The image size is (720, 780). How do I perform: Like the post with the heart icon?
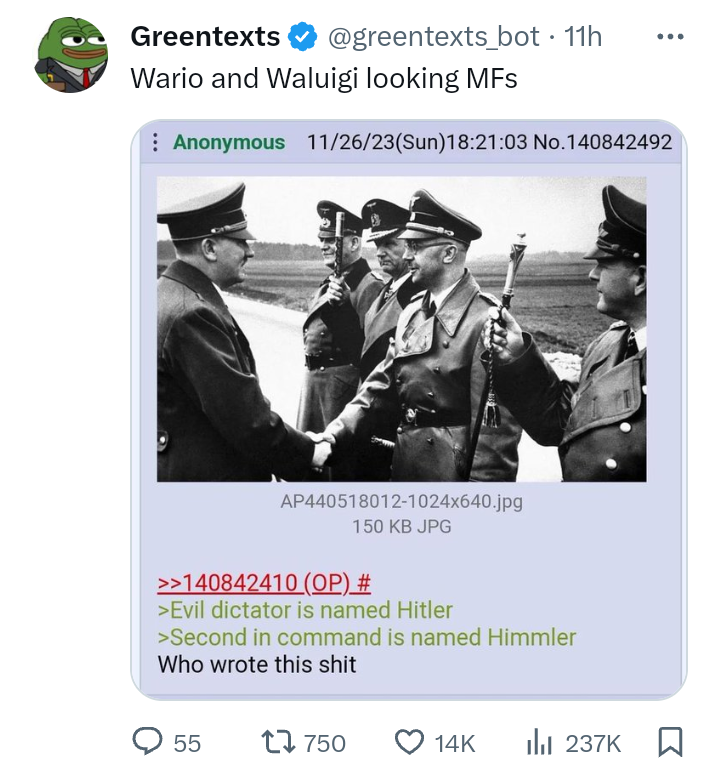pos(410,742)
